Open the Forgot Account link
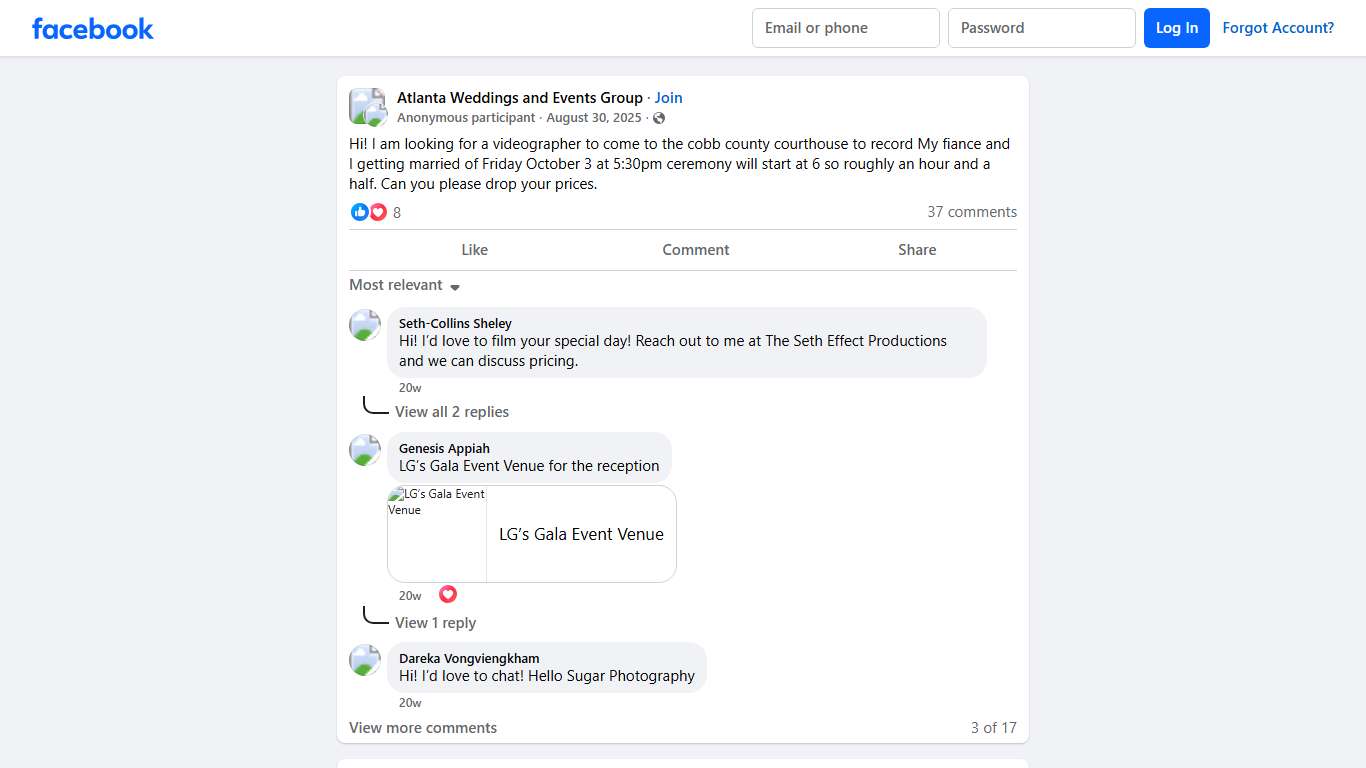The width and height of the screenshot is (1366, 768). point(1278,28)
